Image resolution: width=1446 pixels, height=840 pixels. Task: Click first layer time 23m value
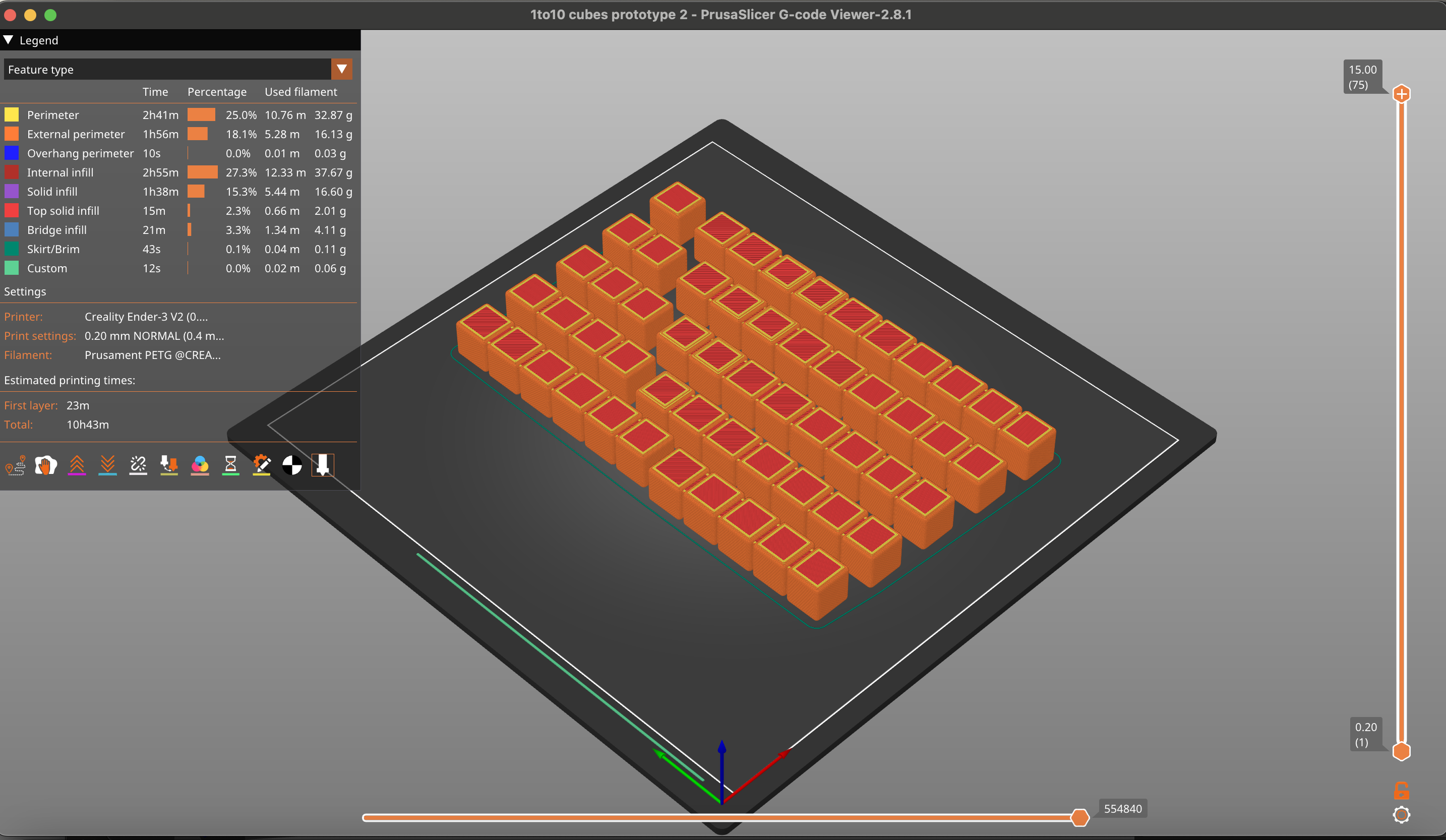click(78, 406)
